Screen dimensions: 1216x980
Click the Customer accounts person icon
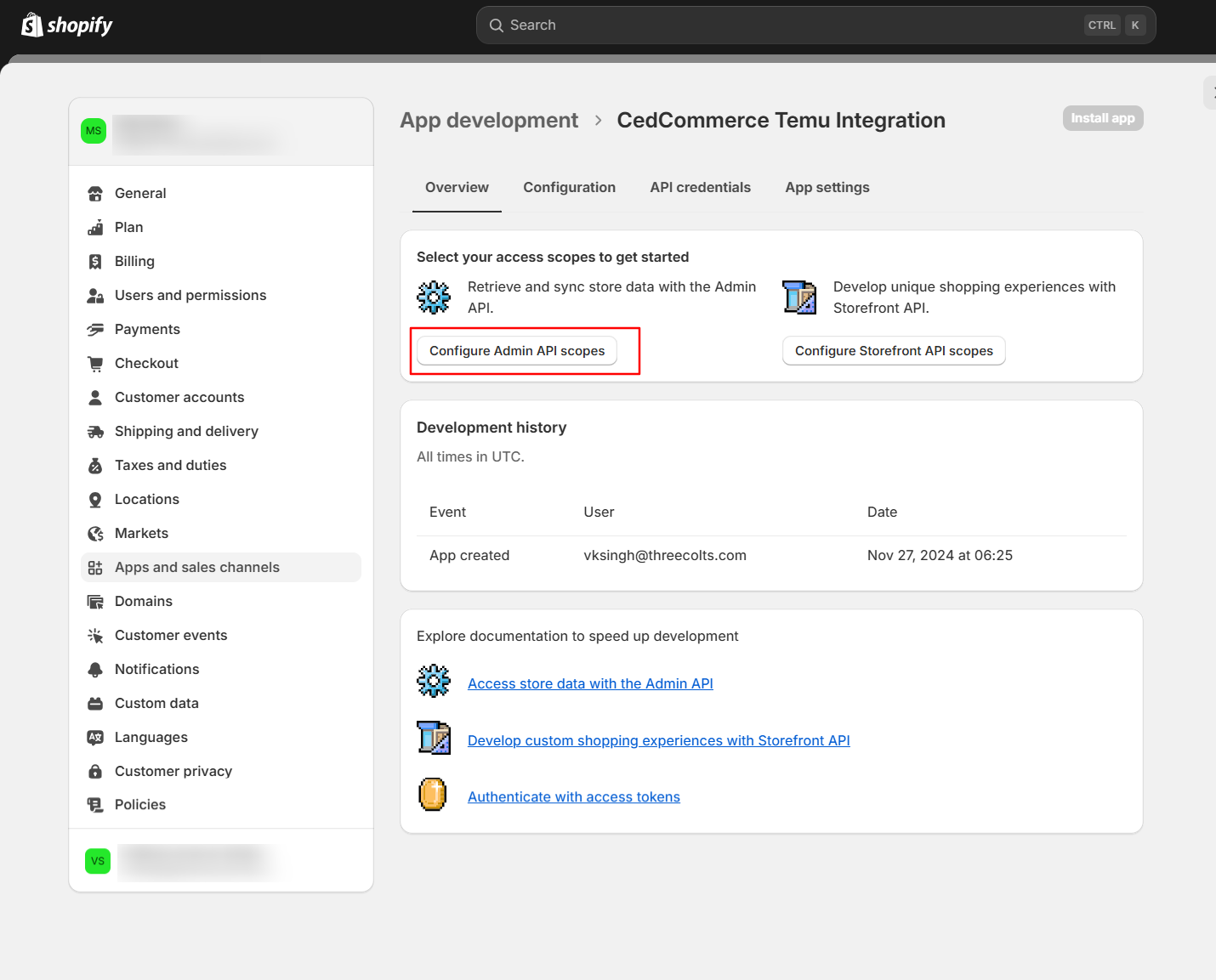(95, 398)
